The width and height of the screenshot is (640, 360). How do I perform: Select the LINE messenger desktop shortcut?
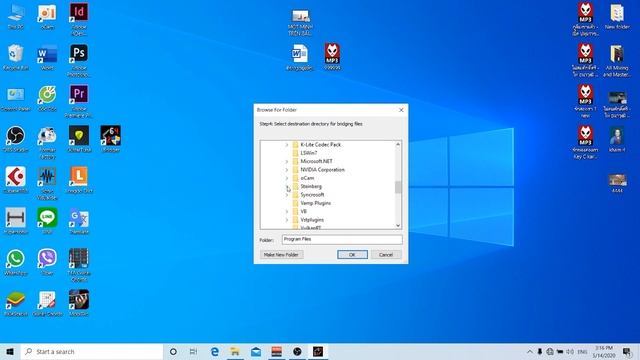(47, 221)
